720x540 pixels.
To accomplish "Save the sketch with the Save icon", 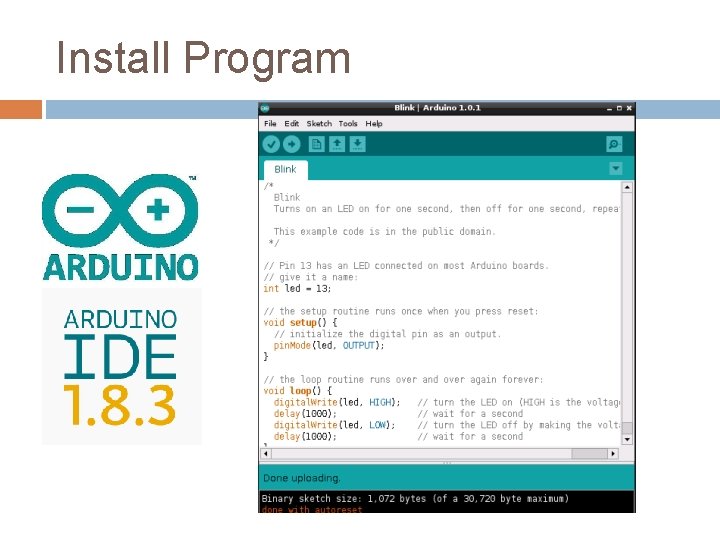I will click(x=357, y=144).
